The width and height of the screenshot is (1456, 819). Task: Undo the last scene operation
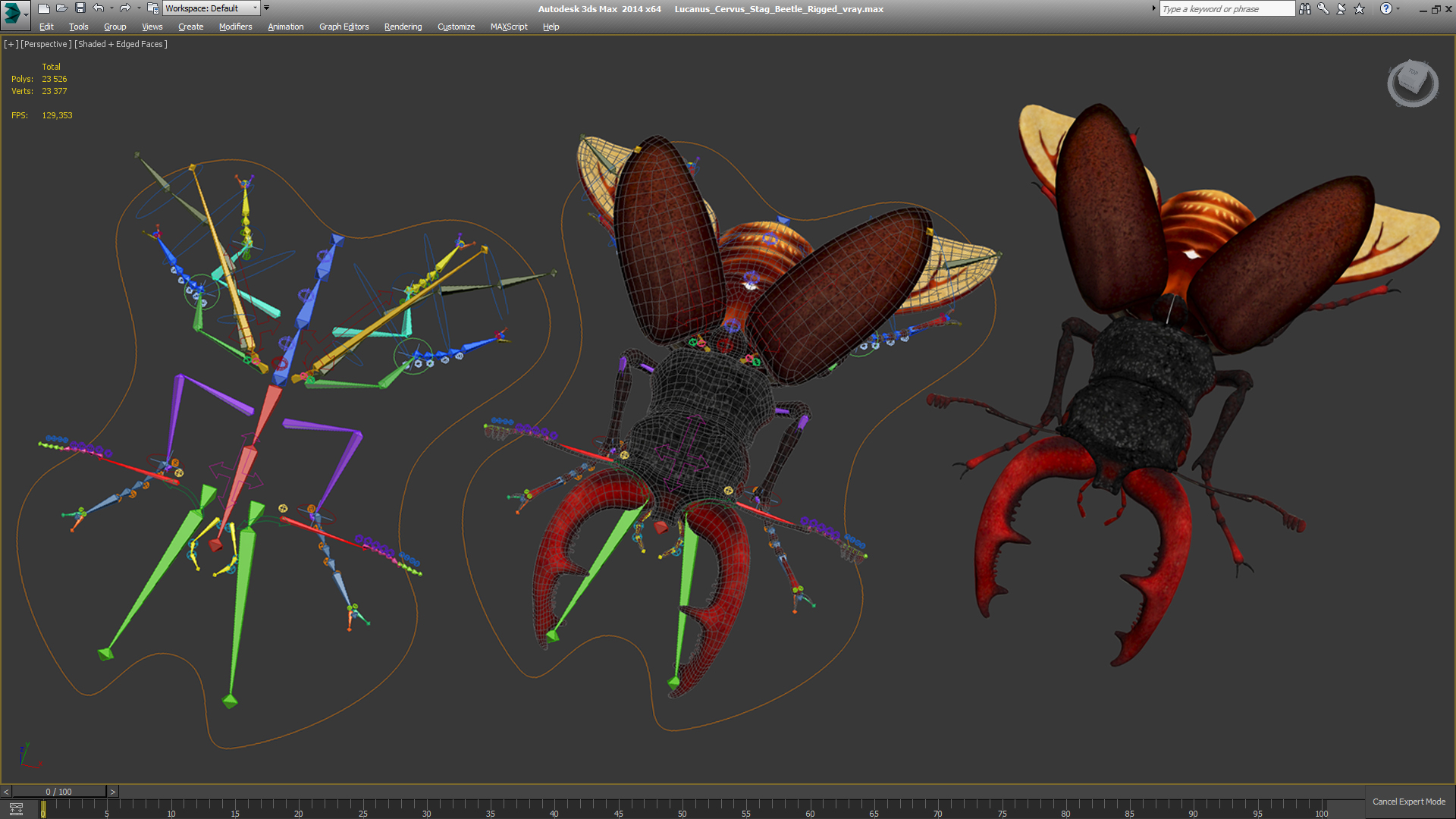click(99, 8)
